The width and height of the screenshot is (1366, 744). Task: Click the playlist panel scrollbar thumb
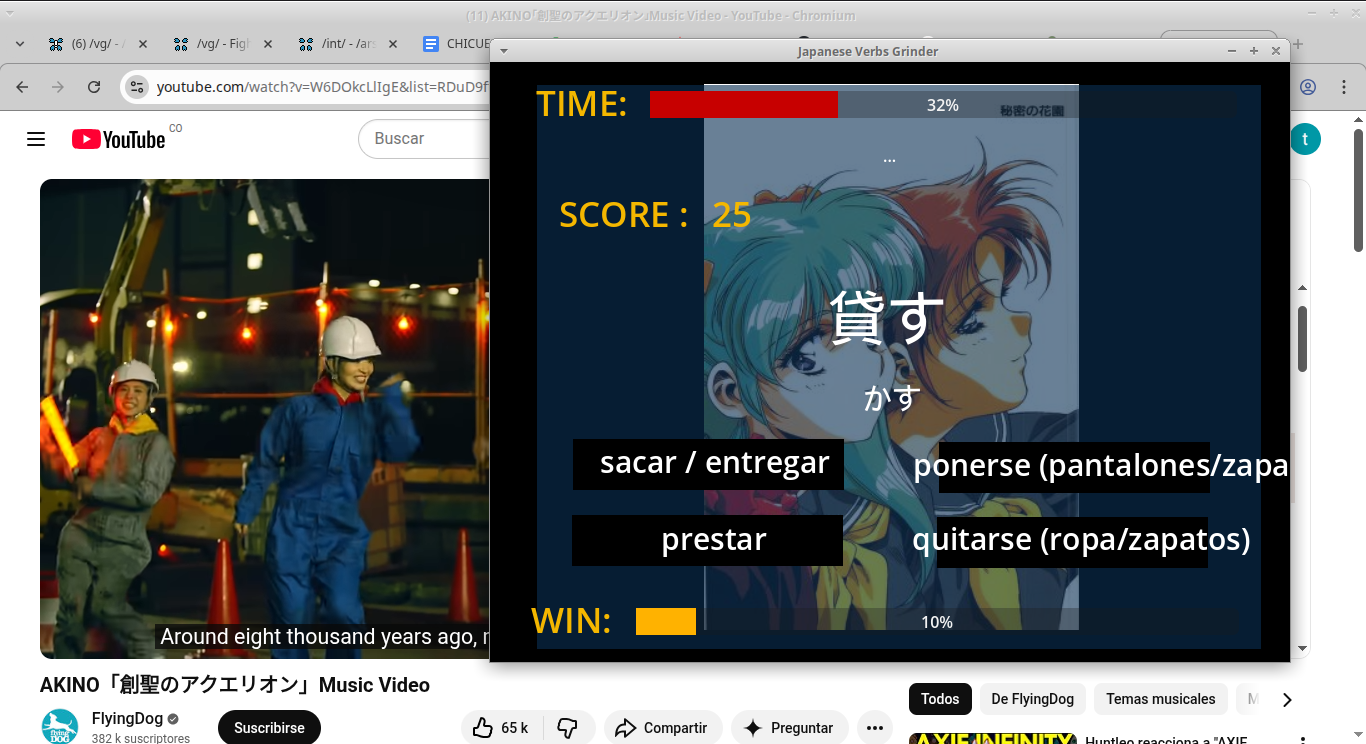coord(1302,339)
